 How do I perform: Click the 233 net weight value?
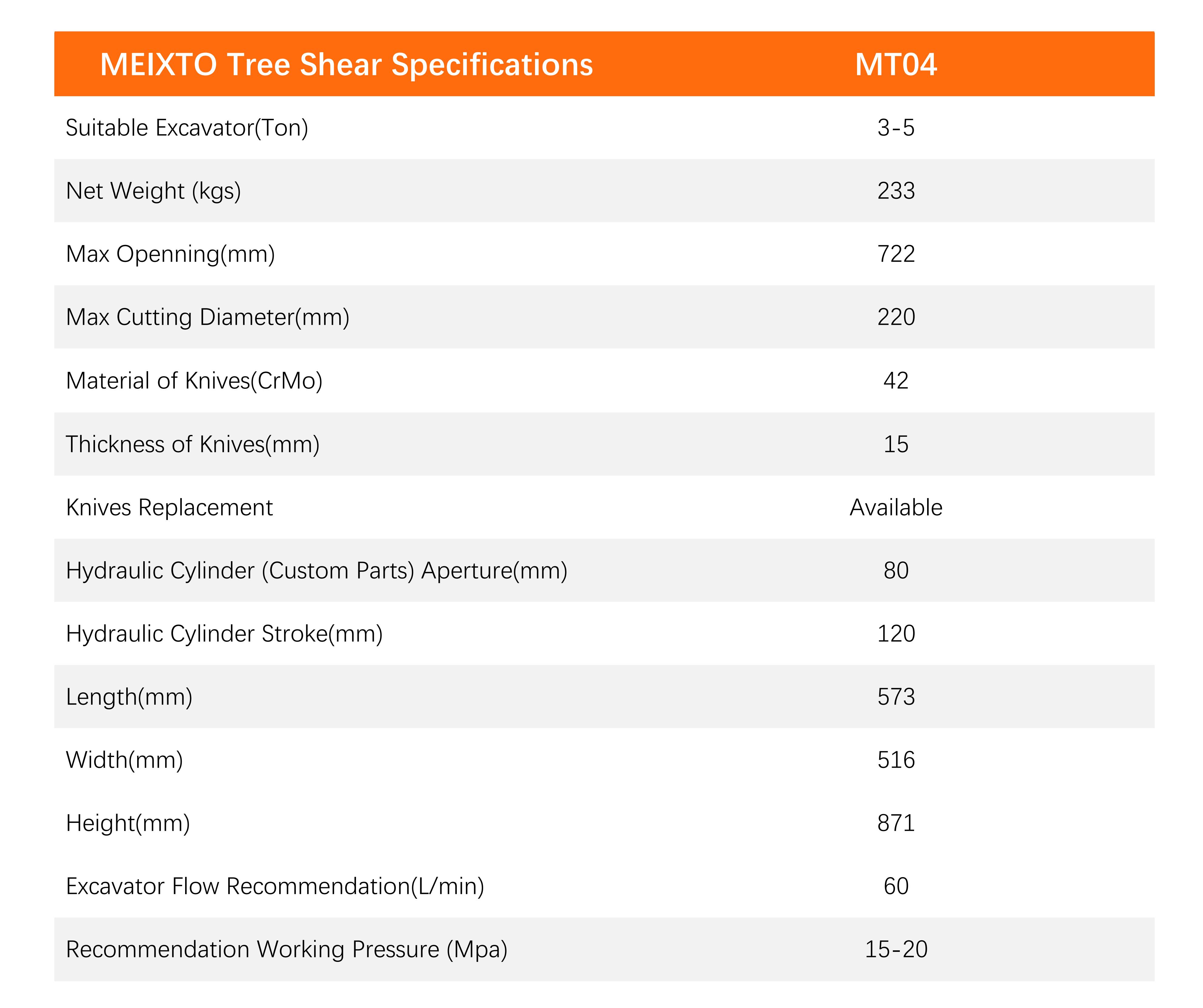[895, 191]
